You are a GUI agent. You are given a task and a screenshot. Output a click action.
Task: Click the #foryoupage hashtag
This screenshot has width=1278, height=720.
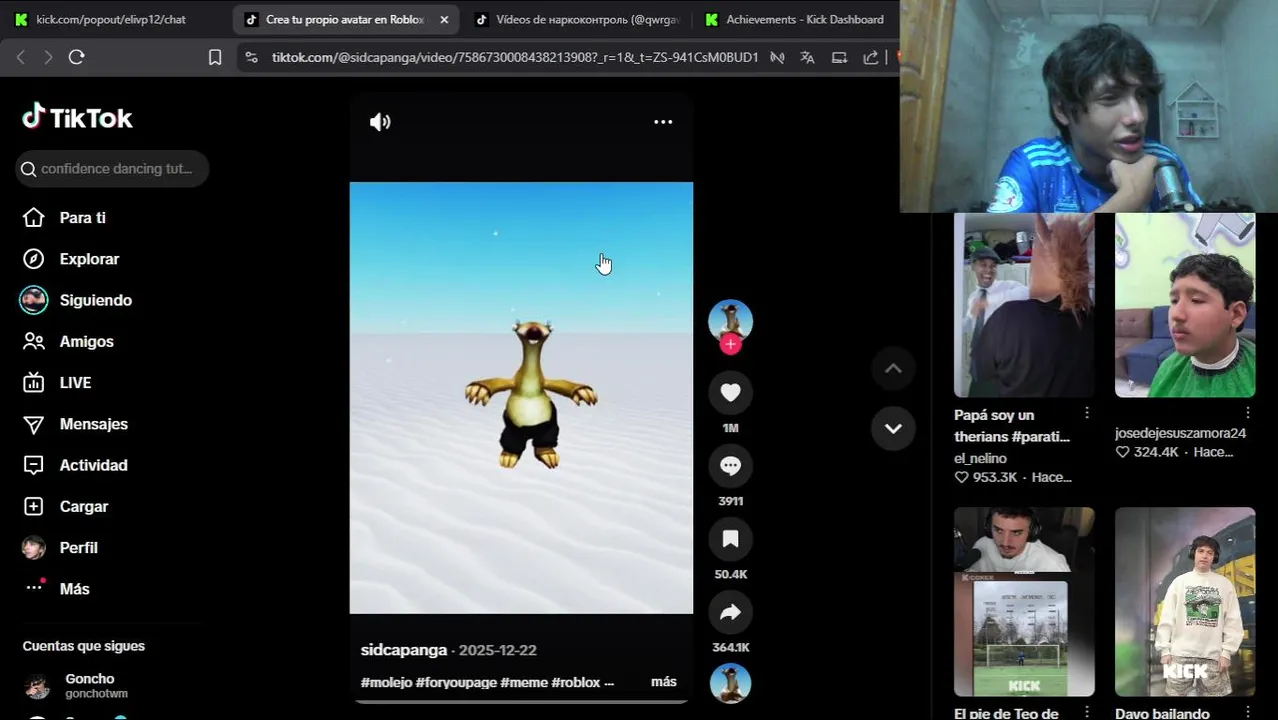[456, 682]
